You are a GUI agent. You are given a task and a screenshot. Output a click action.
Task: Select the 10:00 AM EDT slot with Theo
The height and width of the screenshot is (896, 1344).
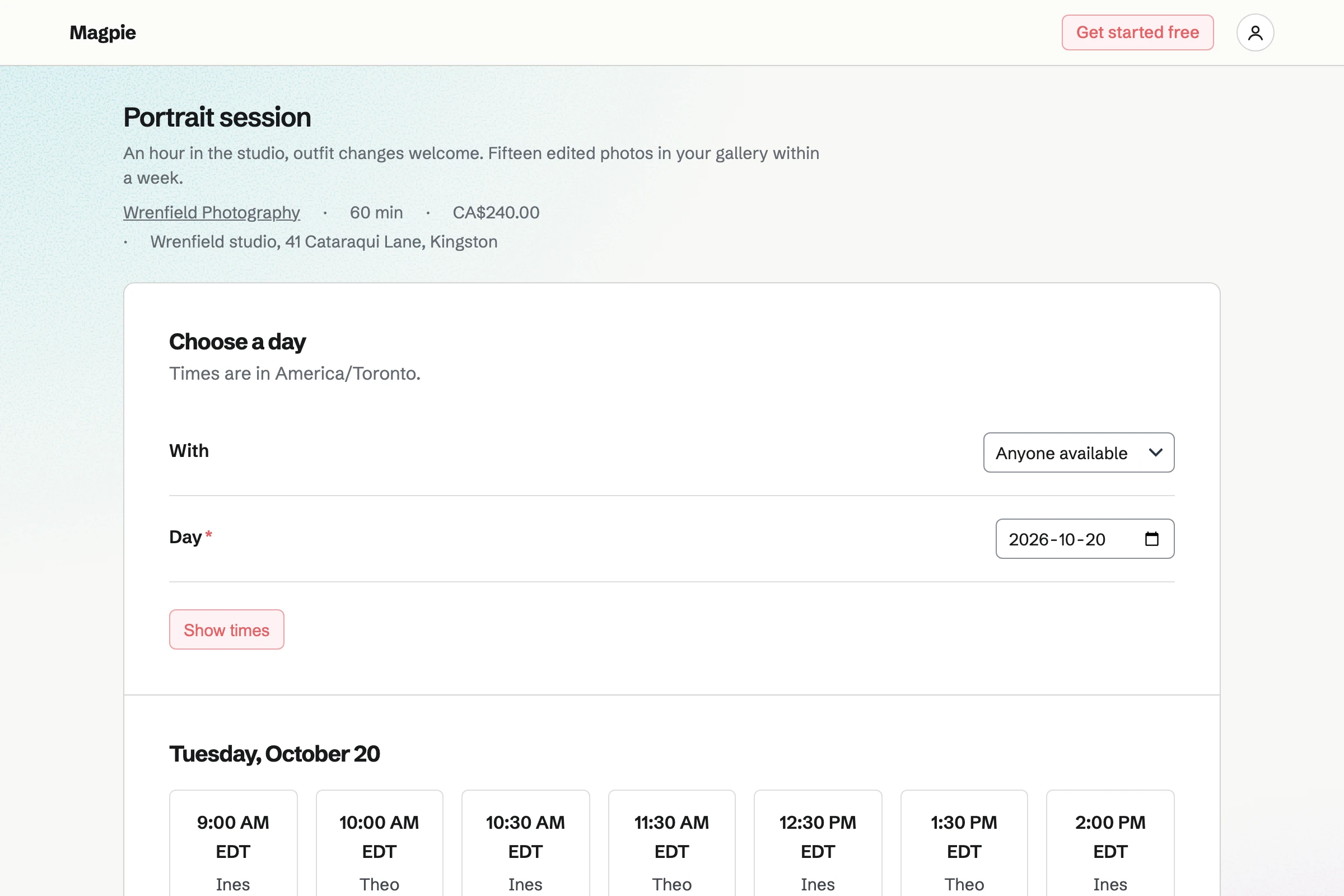pyautogui.click(x=380, y=843)
